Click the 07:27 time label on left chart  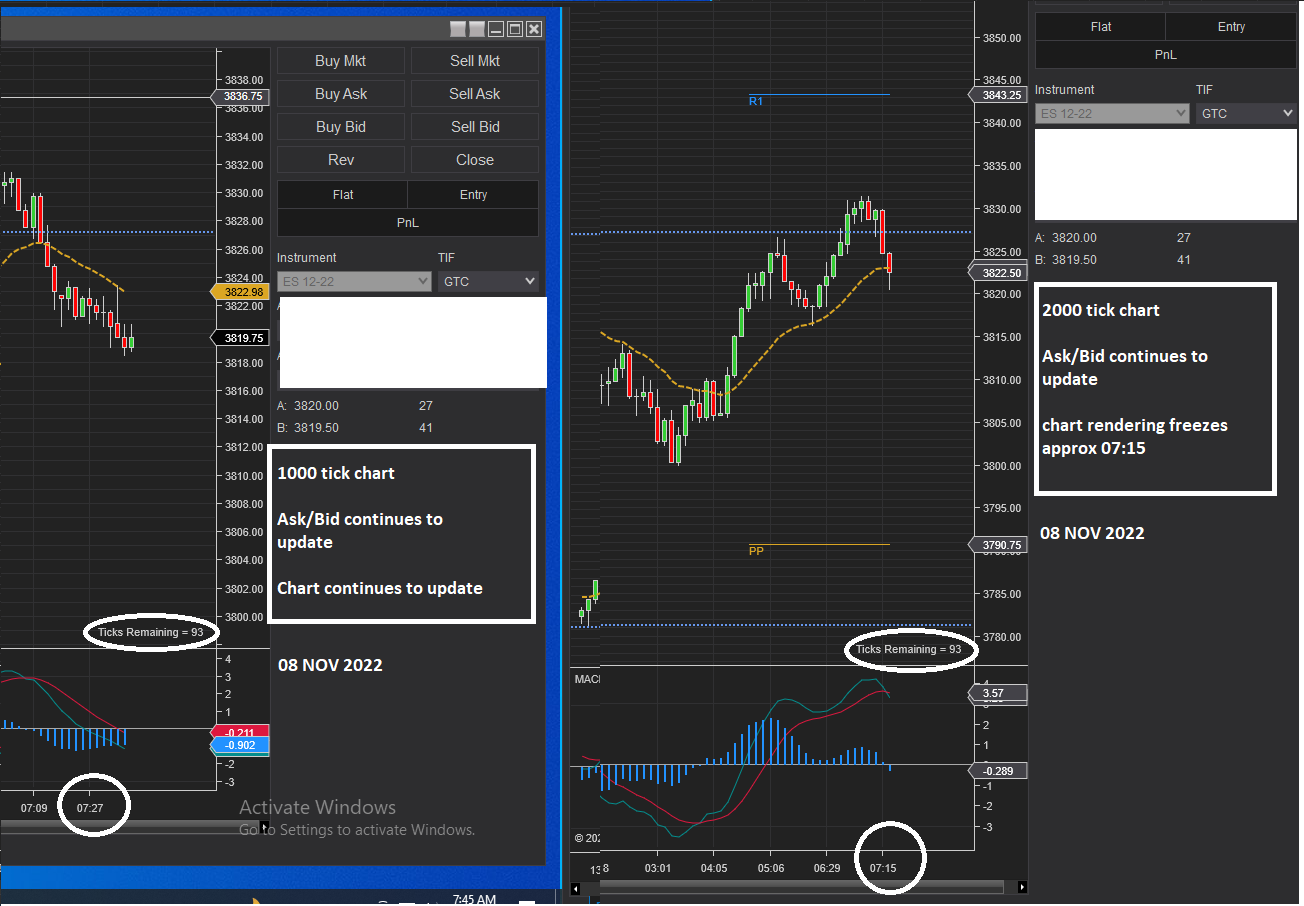(90, 806)
